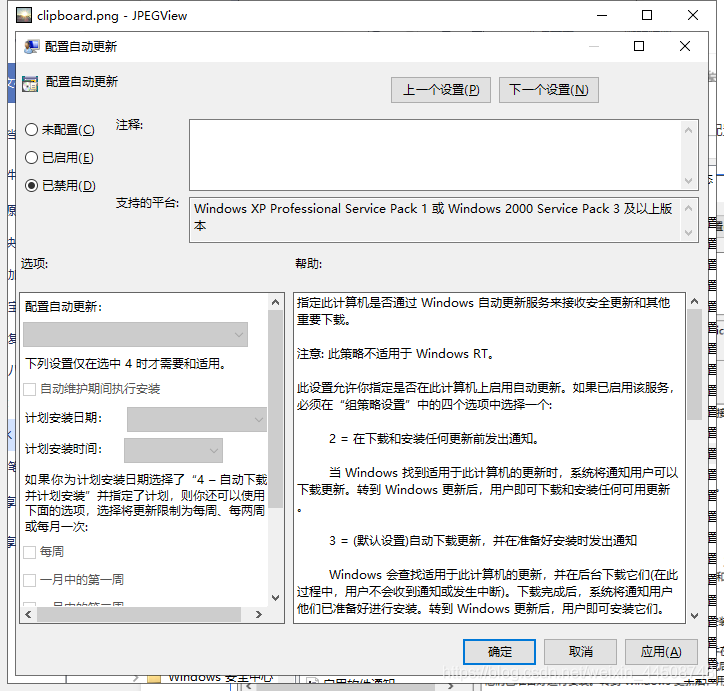The height and width of the screenshot is (691, 724).
Task: Click the options panel scroll down arrow
Action: (276, 598)
